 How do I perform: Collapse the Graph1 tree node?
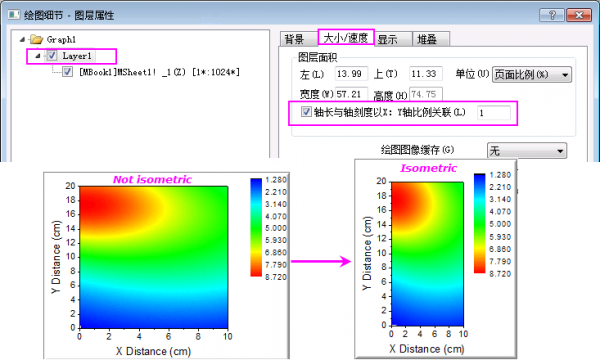click(22, 39)
